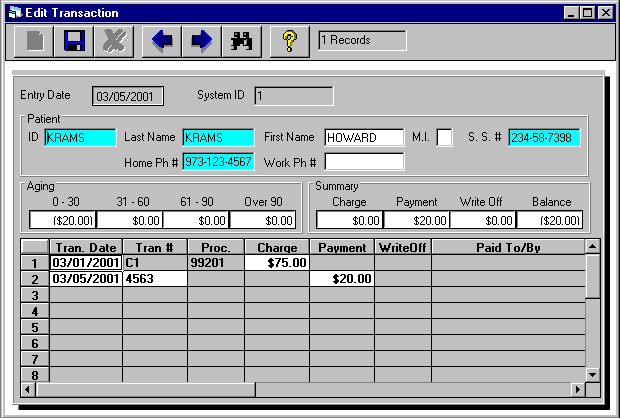Viewport: 620px width, 418px height.
Task: Go to previous record with left arrow
Action: point(162,41)
